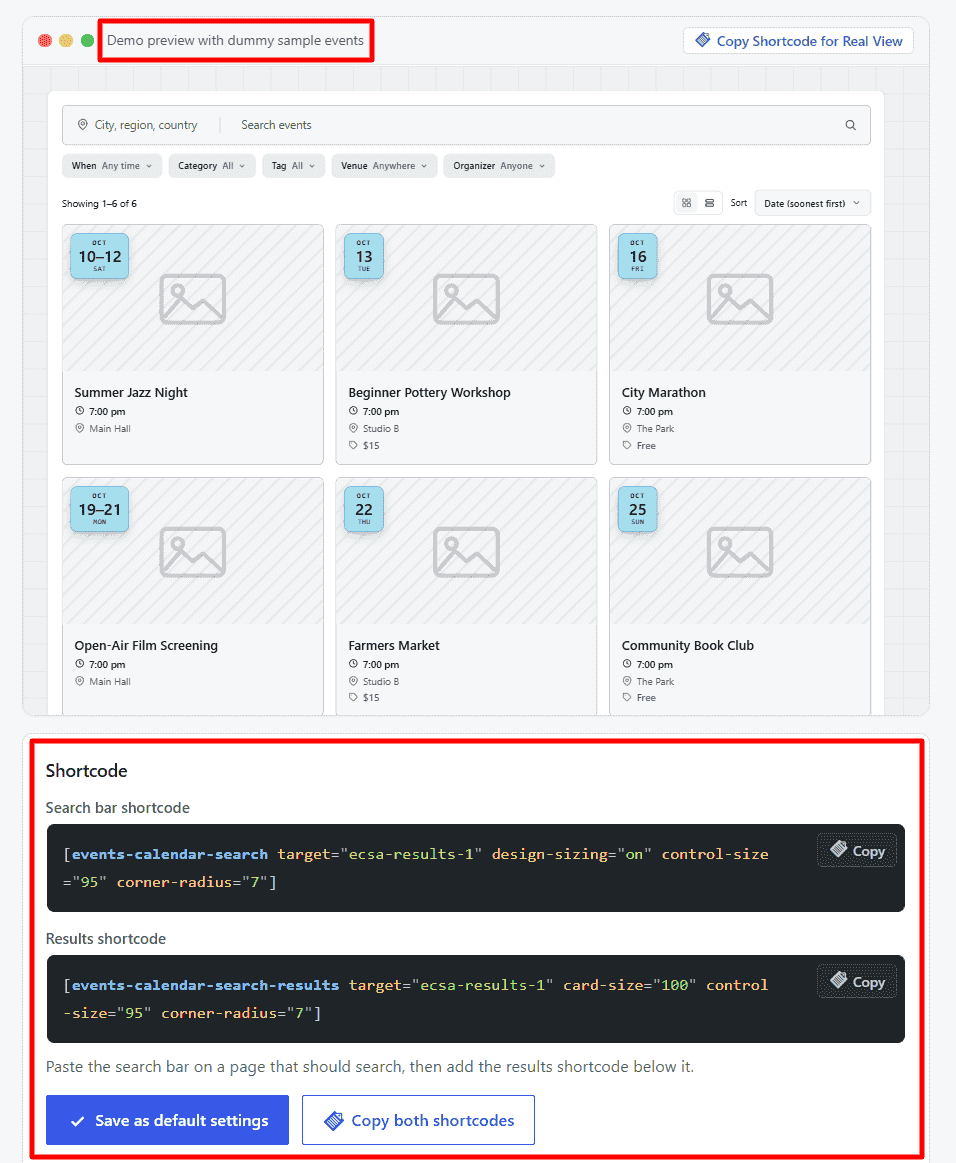Image resolution: width=956 pixels, height=1163 pixels.
Task: Open Community Book Club event title
Action: coord(688,645)
